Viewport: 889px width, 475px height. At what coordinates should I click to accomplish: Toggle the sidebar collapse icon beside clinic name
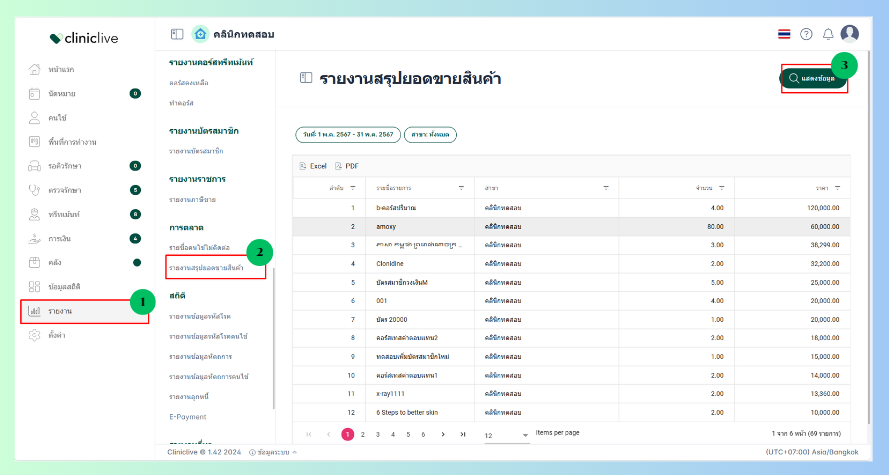tap(177, 34)
